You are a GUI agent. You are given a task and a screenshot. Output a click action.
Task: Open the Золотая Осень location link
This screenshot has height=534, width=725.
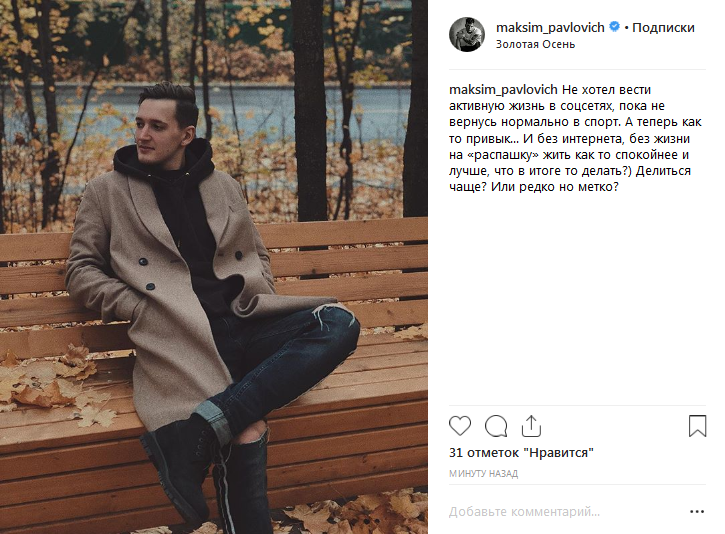click(x=535, y=44)
